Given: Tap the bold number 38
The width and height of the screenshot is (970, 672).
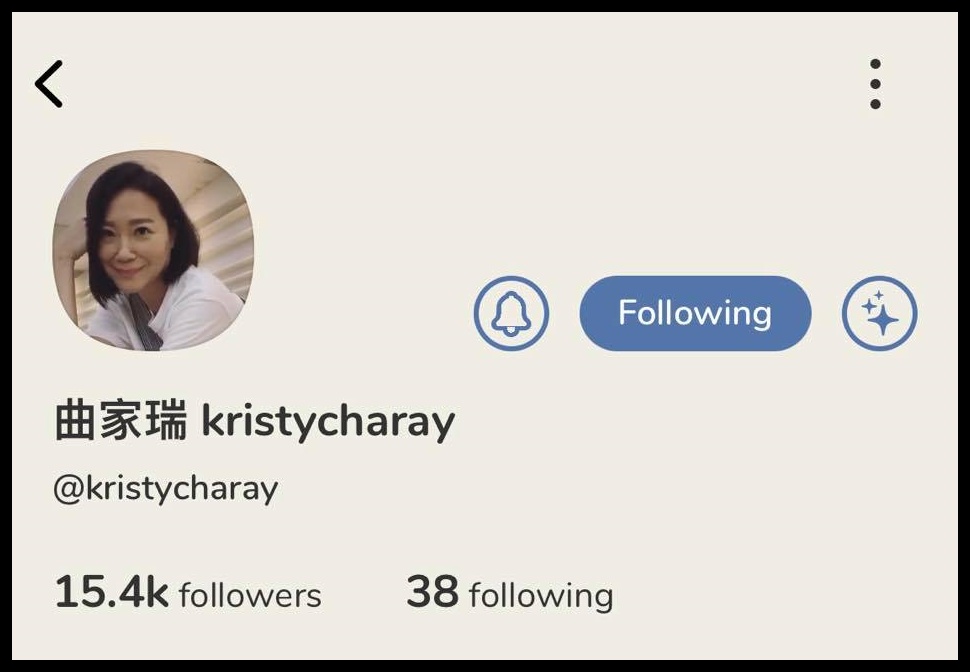Looking at the screenshot, I should coord(432,592).
